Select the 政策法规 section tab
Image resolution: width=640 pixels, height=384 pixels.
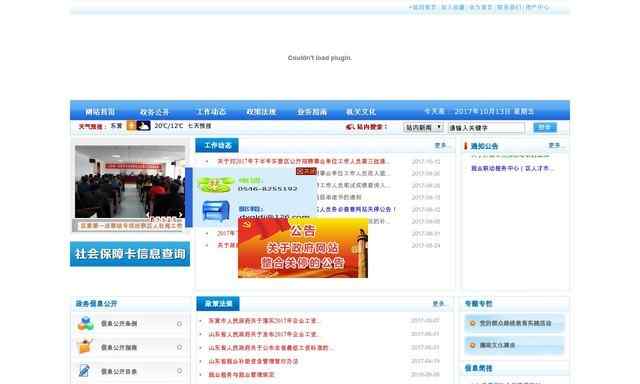click(218, 304)
